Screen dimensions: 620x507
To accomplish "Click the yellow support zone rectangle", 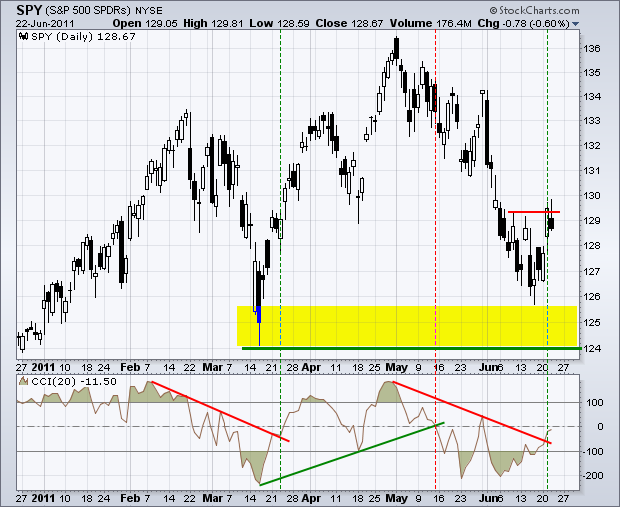I will [407, 326].
